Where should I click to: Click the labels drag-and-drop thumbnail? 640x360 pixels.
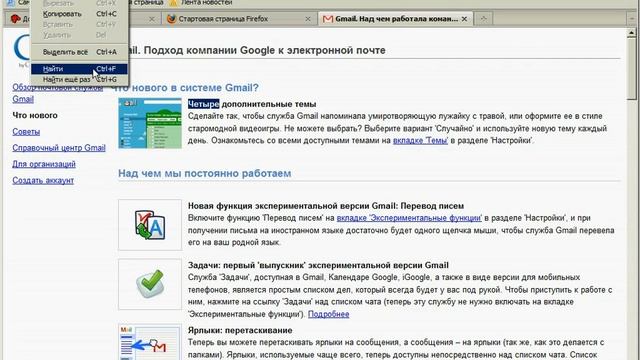pyautogui.click(x=150, y=342)
